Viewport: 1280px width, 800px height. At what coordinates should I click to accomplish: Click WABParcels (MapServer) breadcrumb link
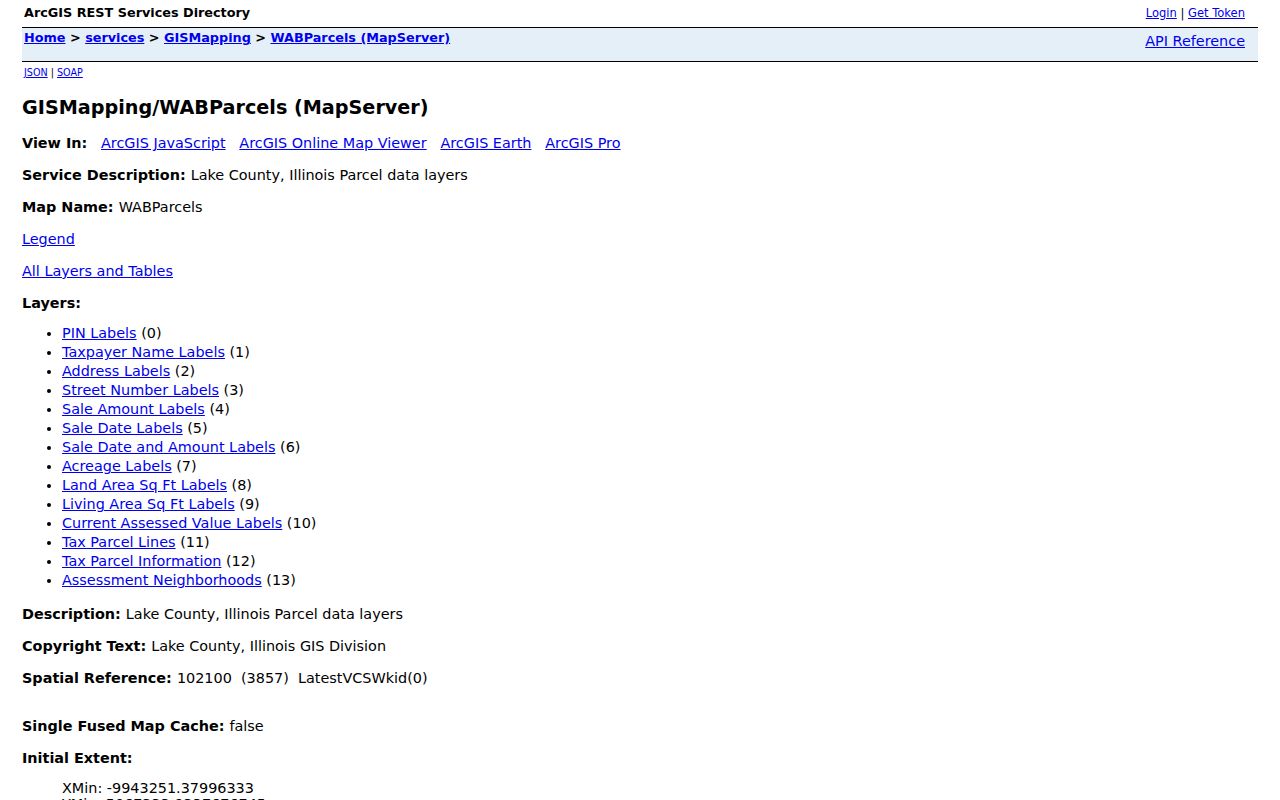tap(360, 38)
